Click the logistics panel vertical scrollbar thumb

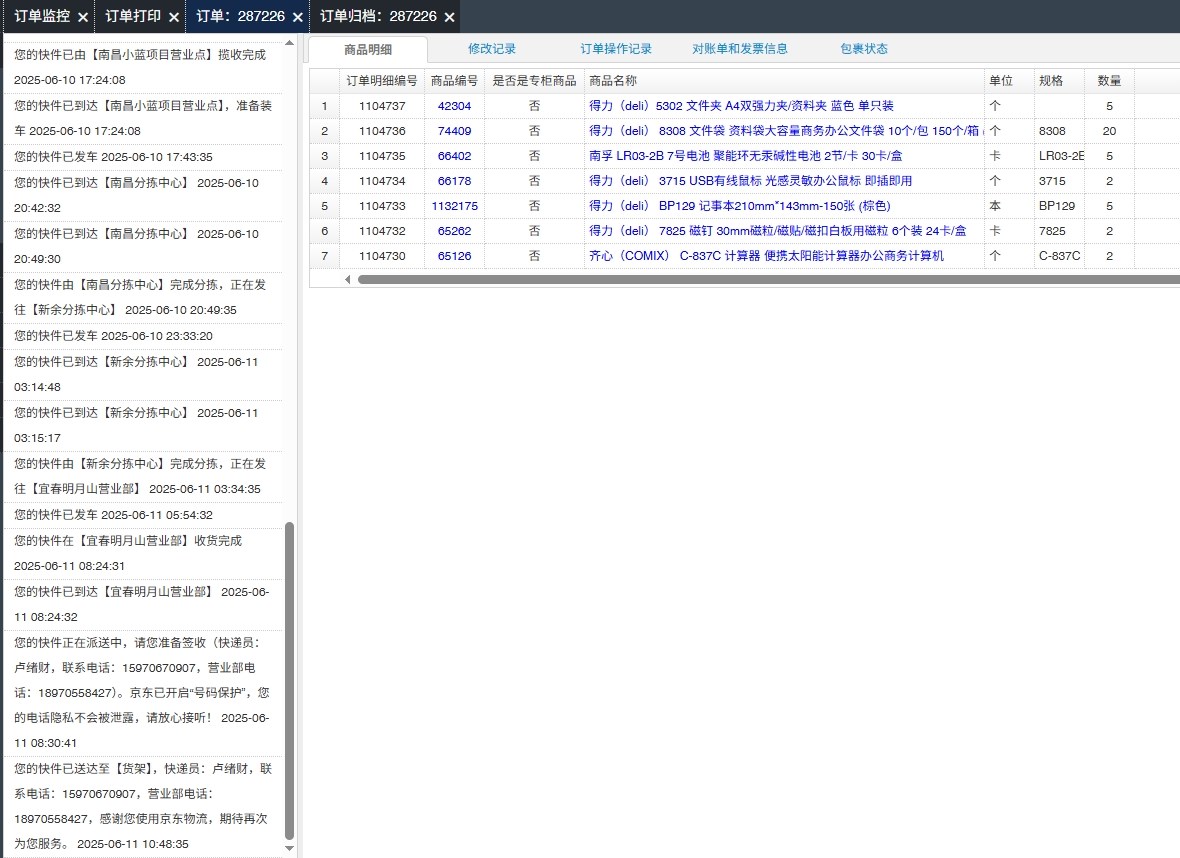289,681
